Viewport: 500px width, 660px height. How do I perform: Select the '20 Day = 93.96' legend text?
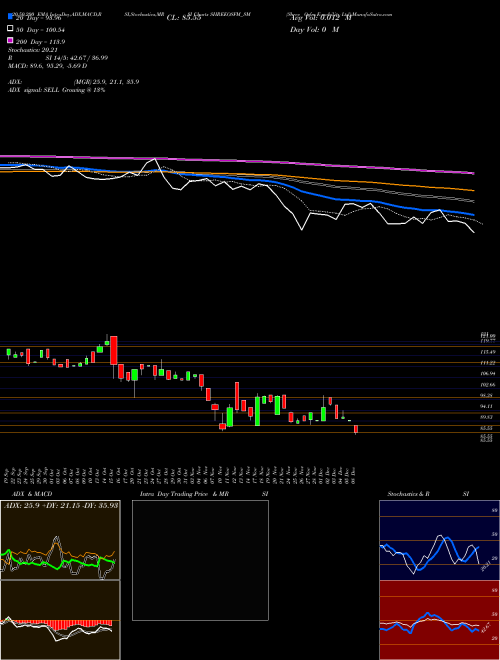click(39, 18)
